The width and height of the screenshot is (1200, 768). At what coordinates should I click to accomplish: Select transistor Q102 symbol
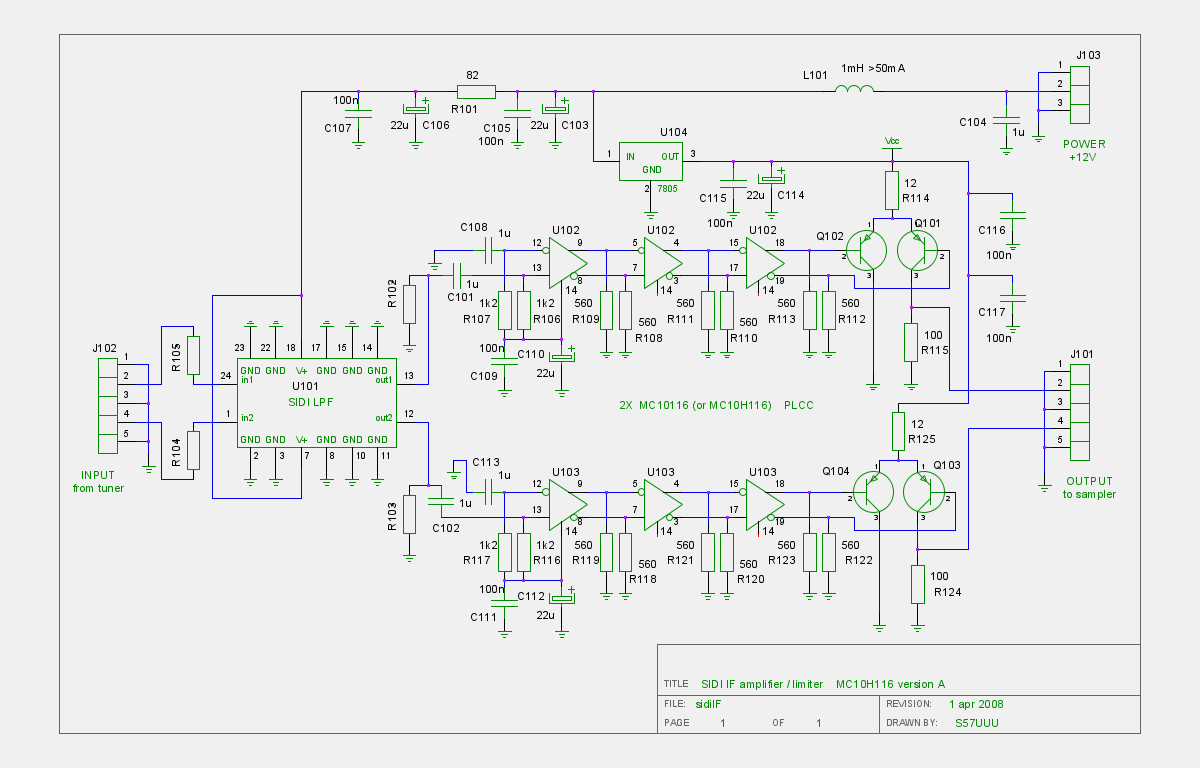pyautogui.click(x=866, y=250)
